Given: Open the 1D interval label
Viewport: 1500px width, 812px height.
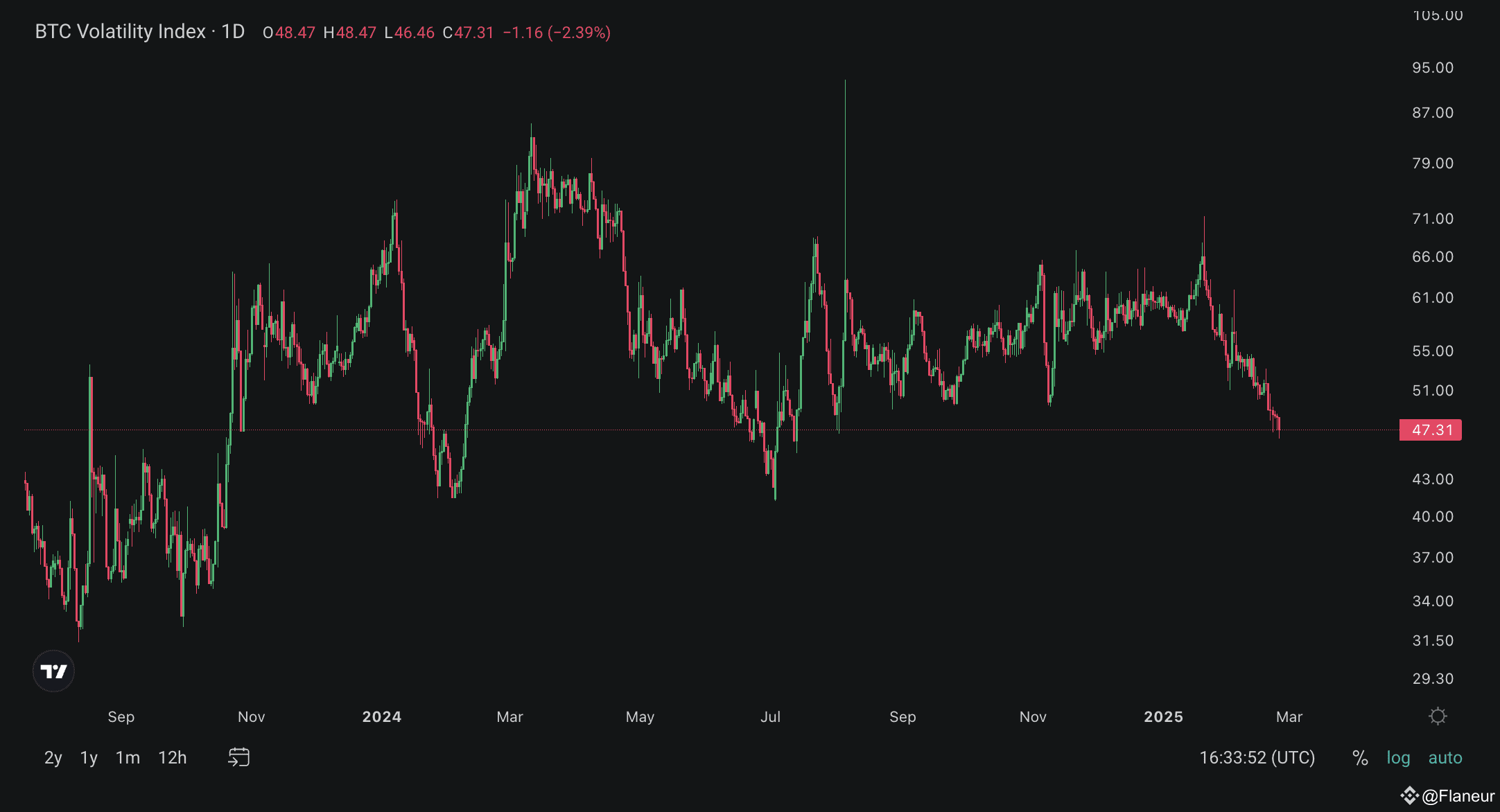Looking at the screenshot, I should pos(233,32).
